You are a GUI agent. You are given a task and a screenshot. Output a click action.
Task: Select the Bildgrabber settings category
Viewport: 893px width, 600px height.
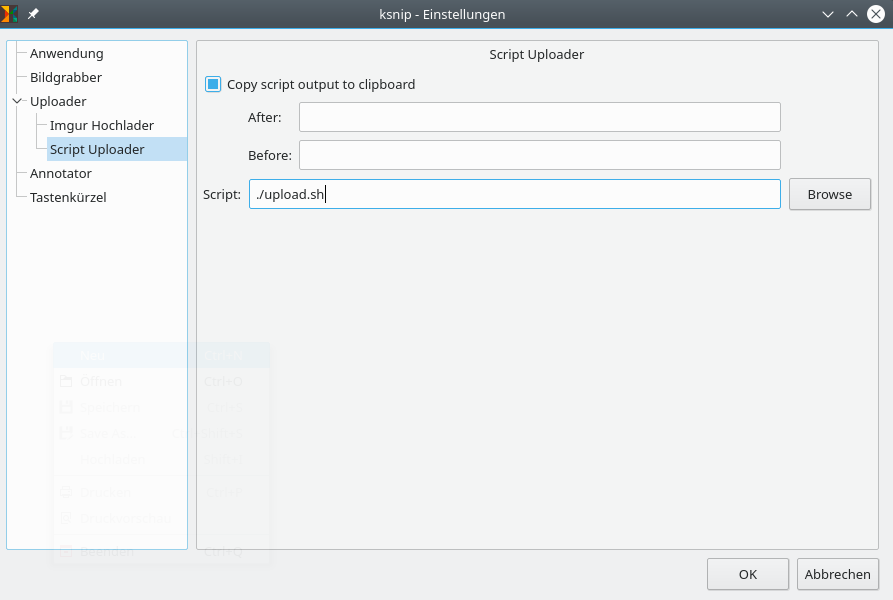(64, 77)
